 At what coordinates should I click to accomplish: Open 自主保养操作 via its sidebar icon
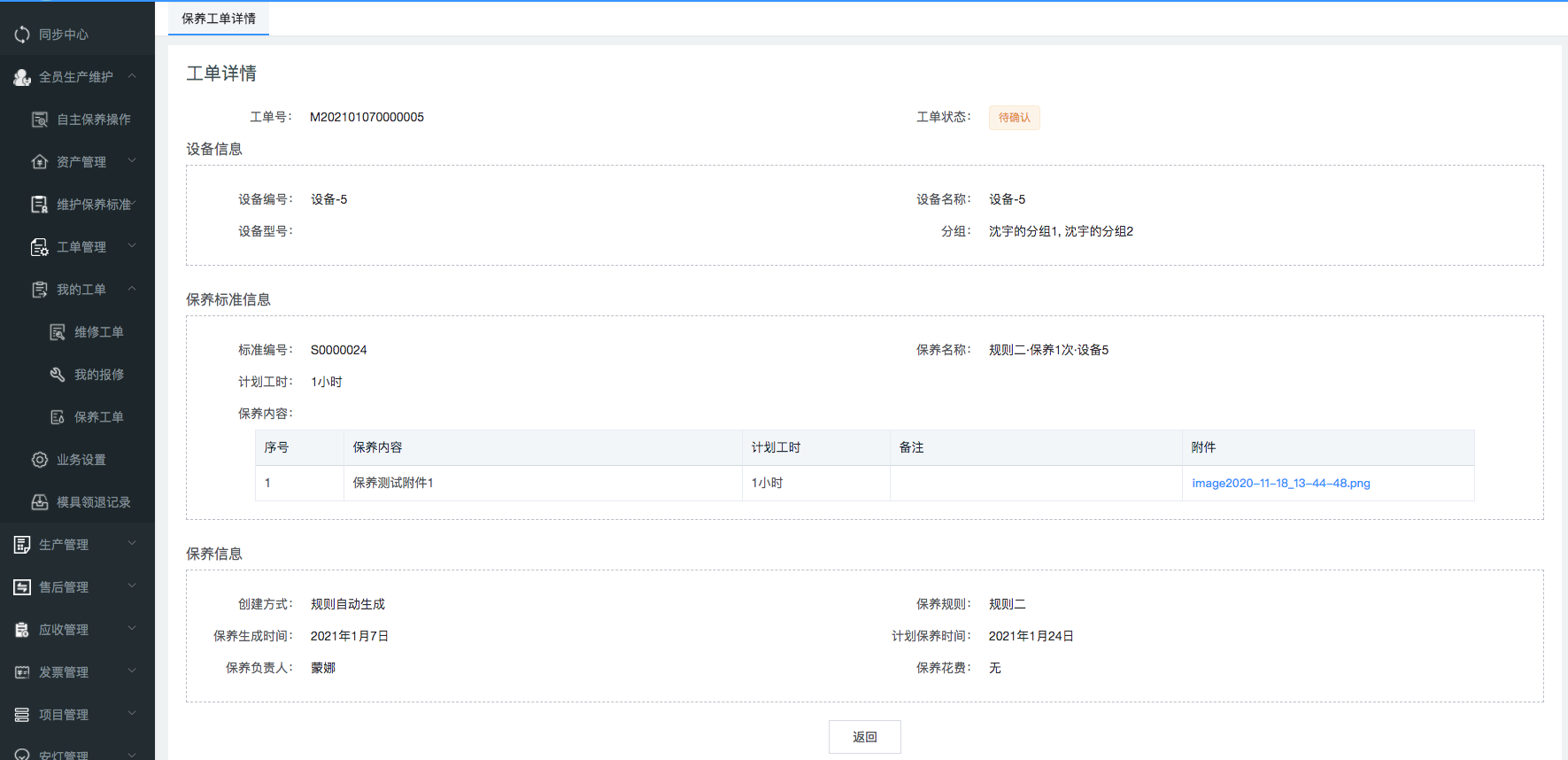(40, 120)
